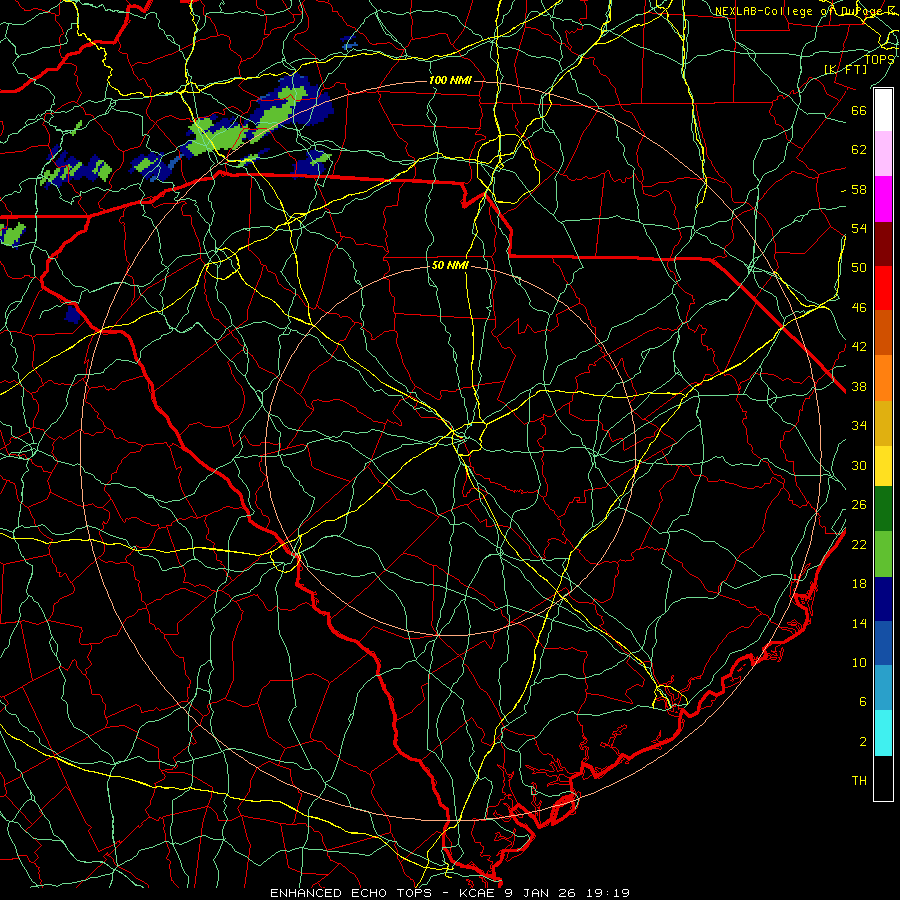Click the cyan 2-6 kft color band
This screenshot has width=900, height=900.
pos(883,733)
